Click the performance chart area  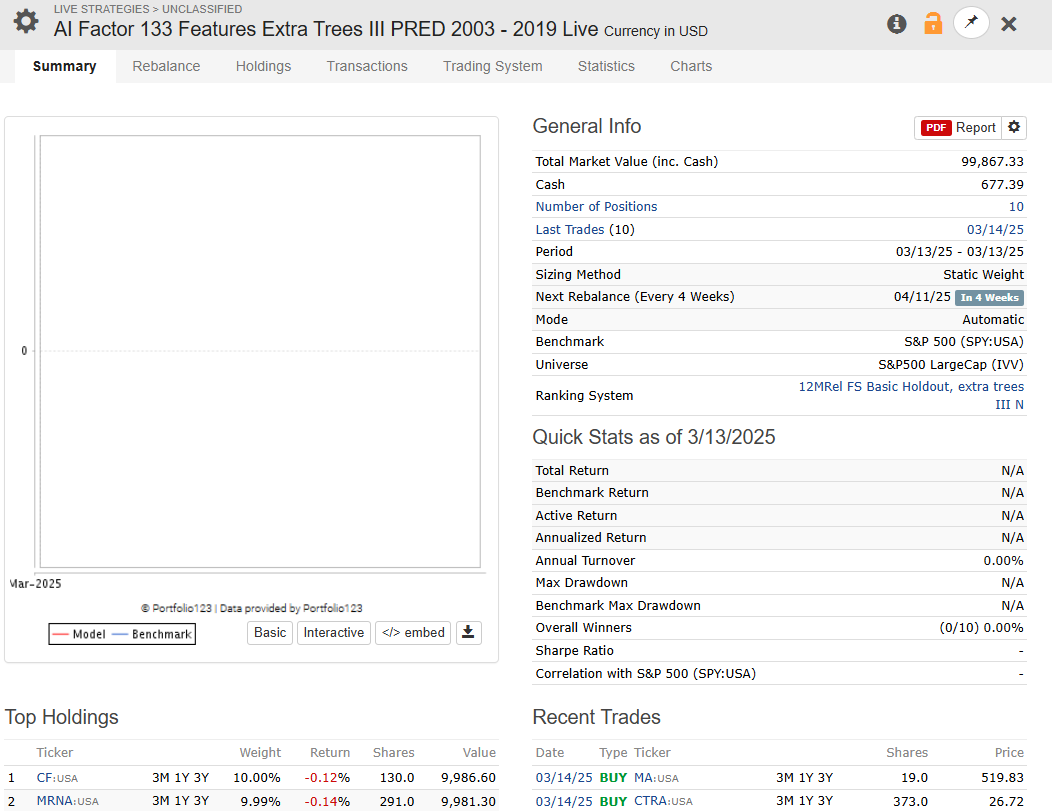(260, 352)
